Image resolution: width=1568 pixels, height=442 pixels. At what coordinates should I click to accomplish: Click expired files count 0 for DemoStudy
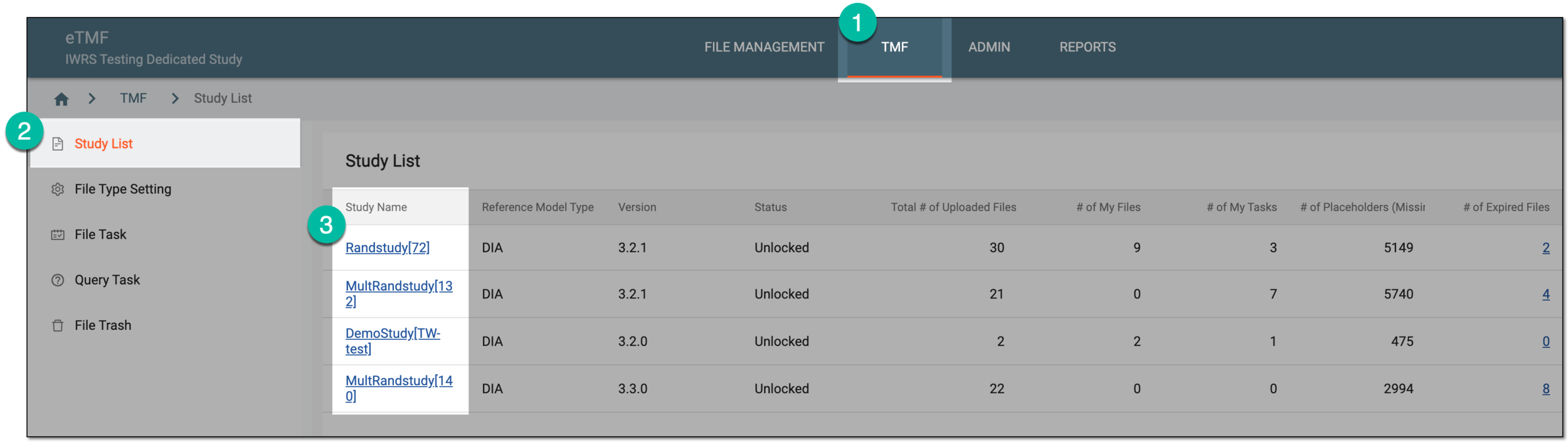click(1545, 342)
